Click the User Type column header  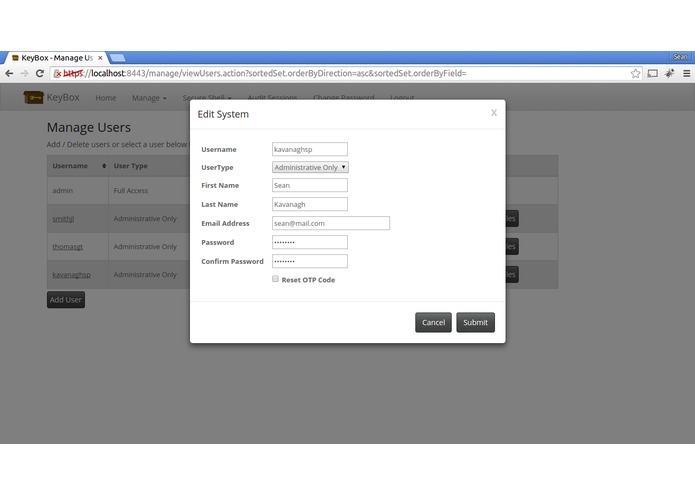coord(130,166)
